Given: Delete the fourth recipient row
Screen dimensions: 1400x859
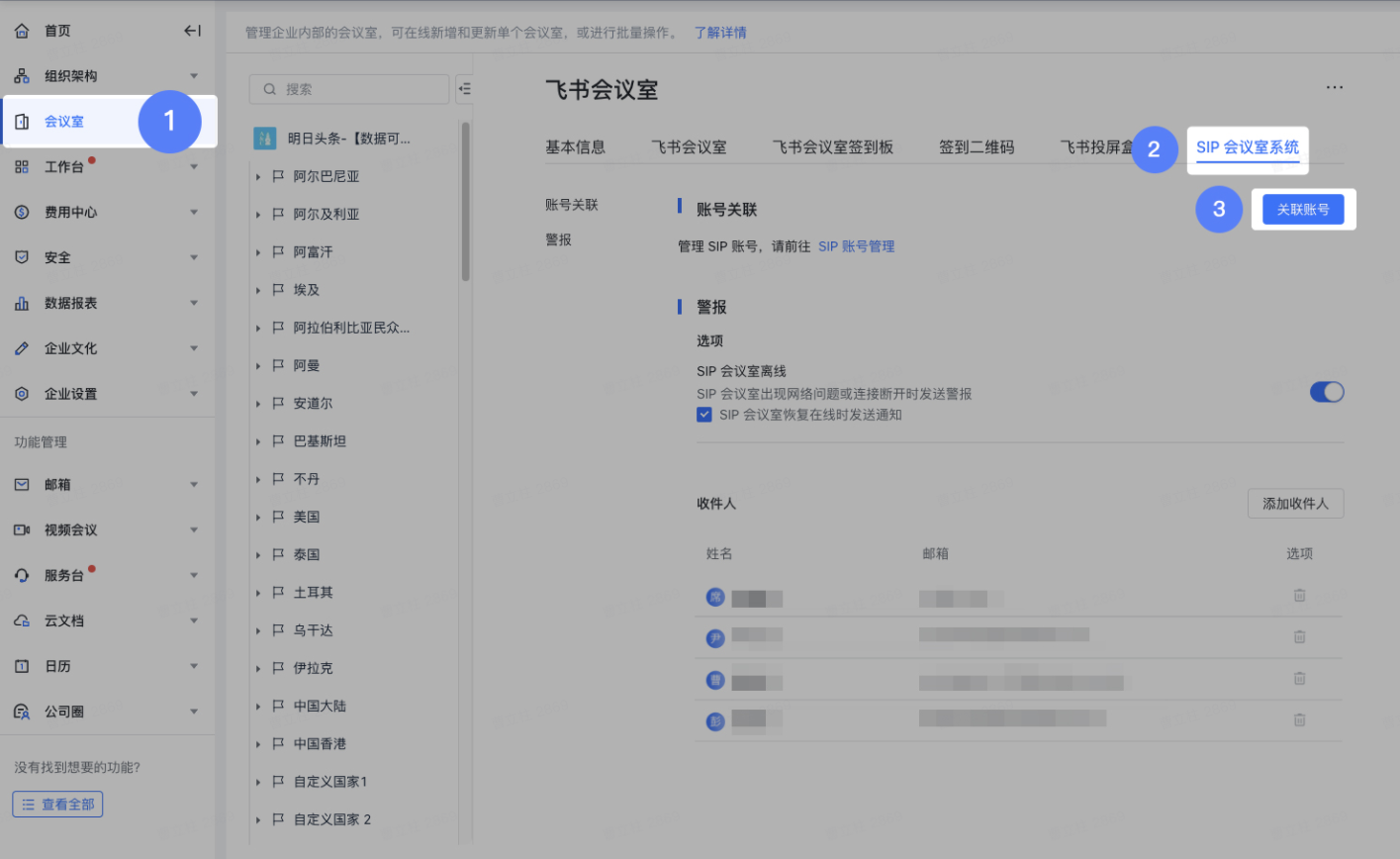Looking at the screenshot, I should coord(1300,720).
